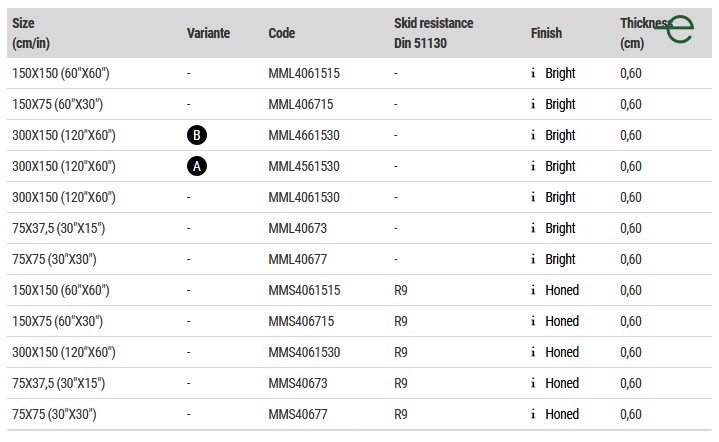Click info icon in MMS4061530 row

coord(533,352)
